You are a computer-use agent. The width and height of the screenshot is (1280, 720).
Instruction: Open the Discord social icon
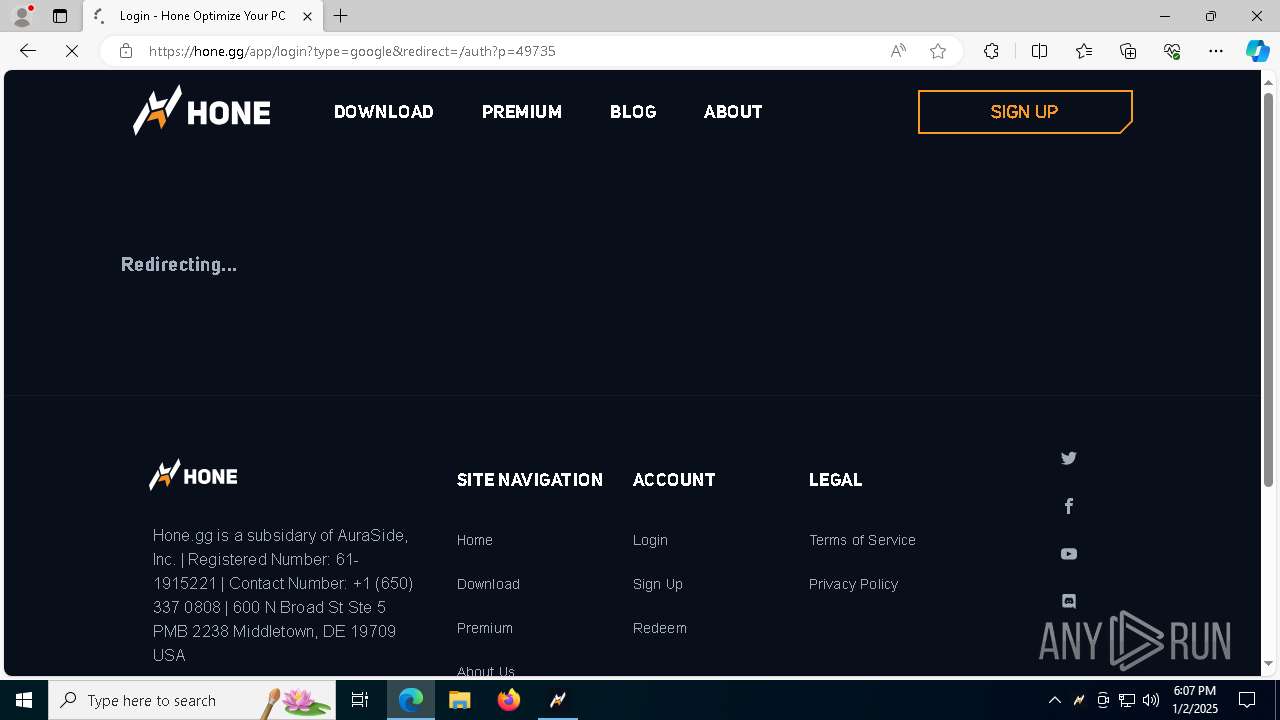[1069, 601]
